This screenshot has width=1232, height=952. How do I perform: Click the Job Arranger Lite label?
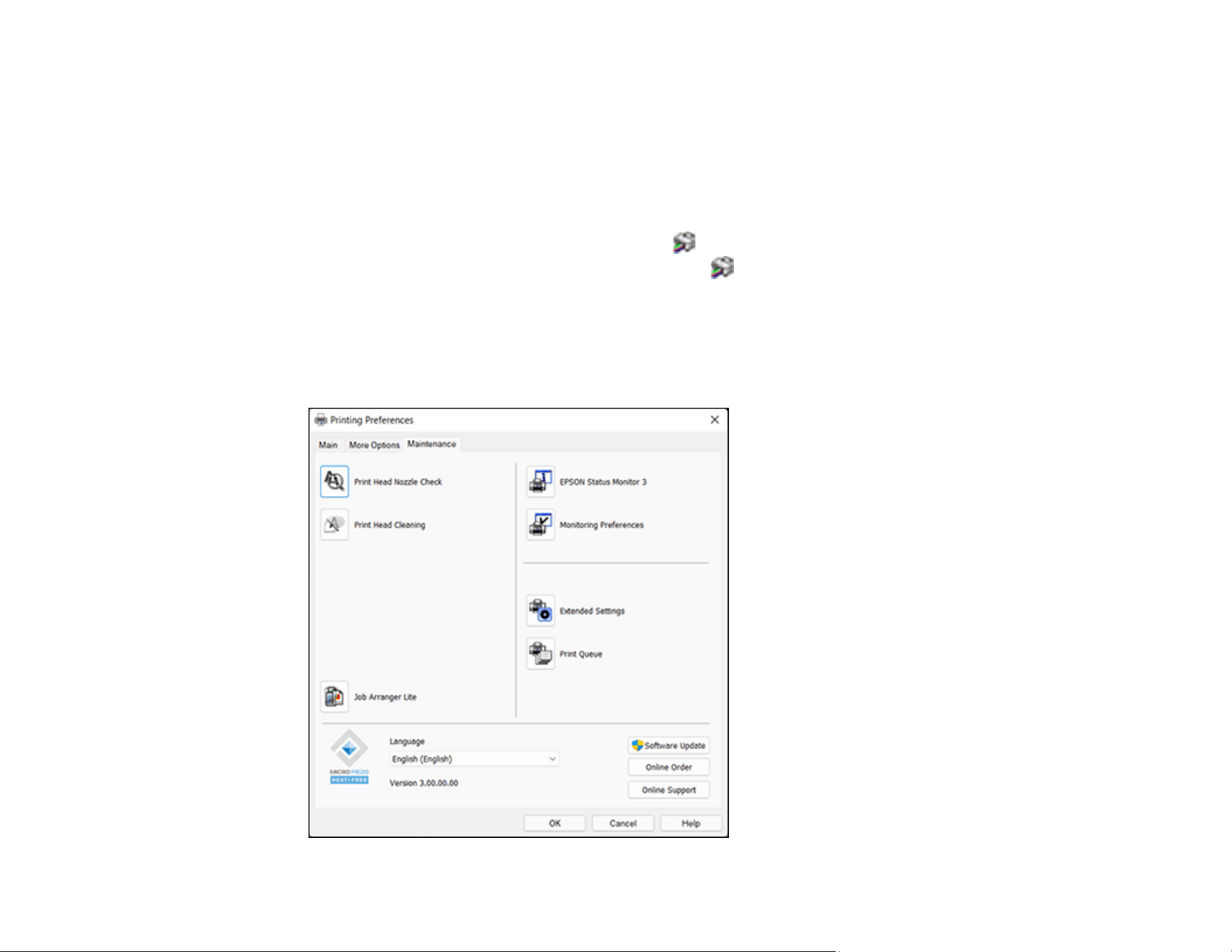pos(385,697)
